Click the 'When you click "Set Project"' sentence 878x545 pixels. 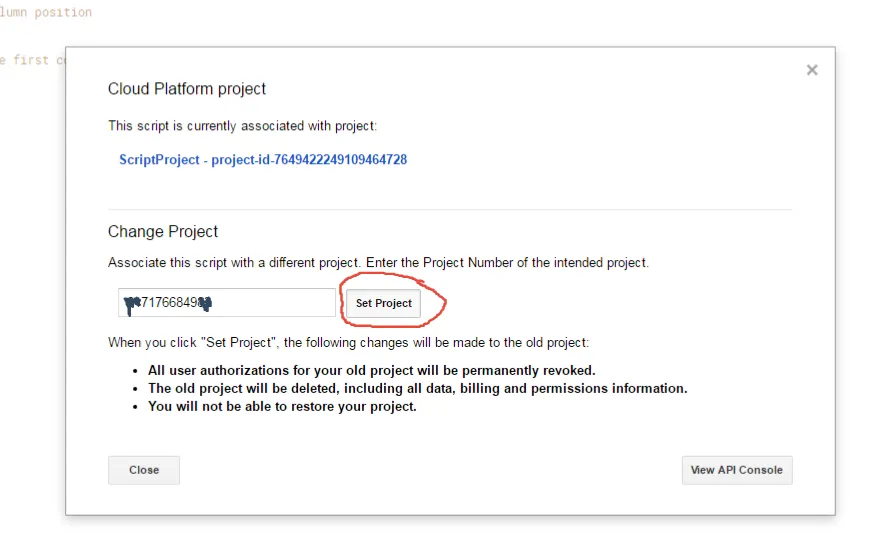click(348, 342)
